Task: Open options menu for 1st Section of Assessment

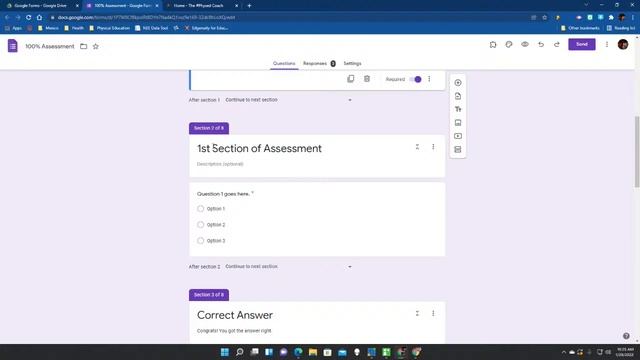Action: click(x=433, y=147)
